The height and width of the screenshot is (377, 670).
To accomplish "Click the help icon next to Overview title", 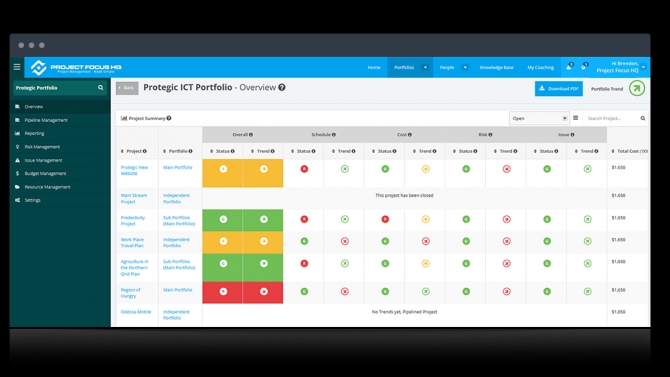I will tap(282, 87).
